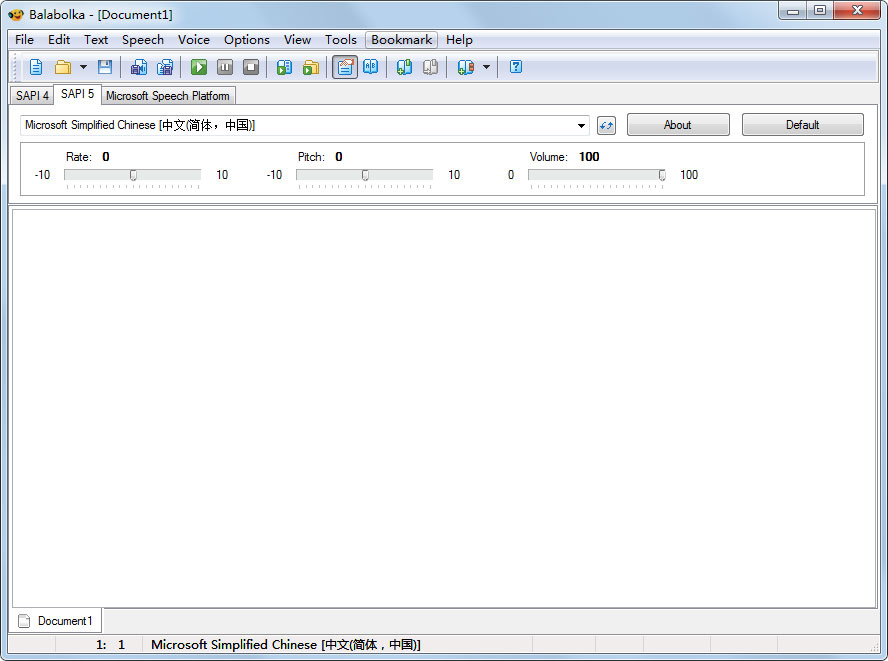Click the grayed go-to-bookmark icon
Screen dimensions: 888x661
(430, 67)
